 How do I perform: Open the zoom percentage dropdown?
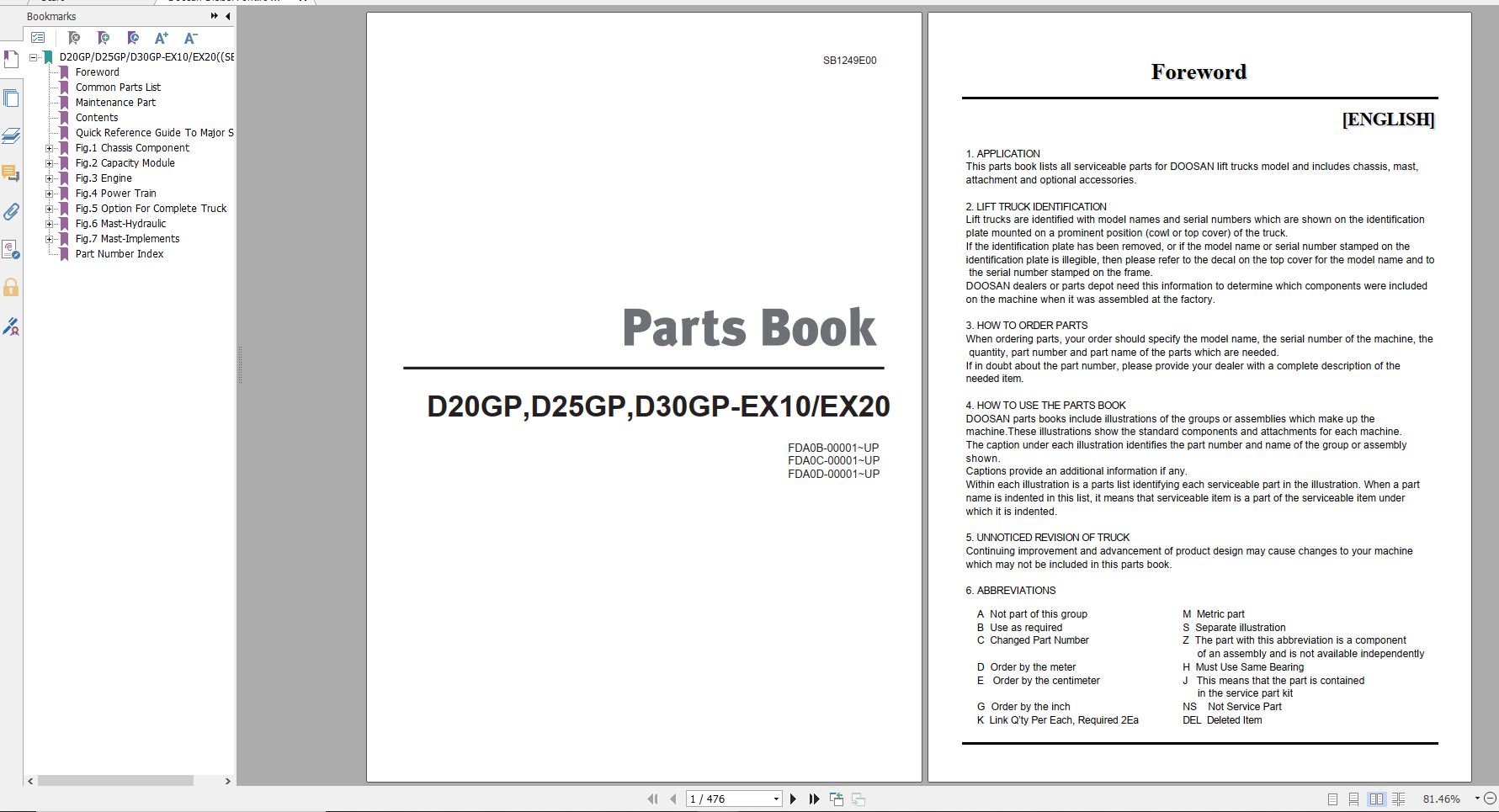(1475, 798)
